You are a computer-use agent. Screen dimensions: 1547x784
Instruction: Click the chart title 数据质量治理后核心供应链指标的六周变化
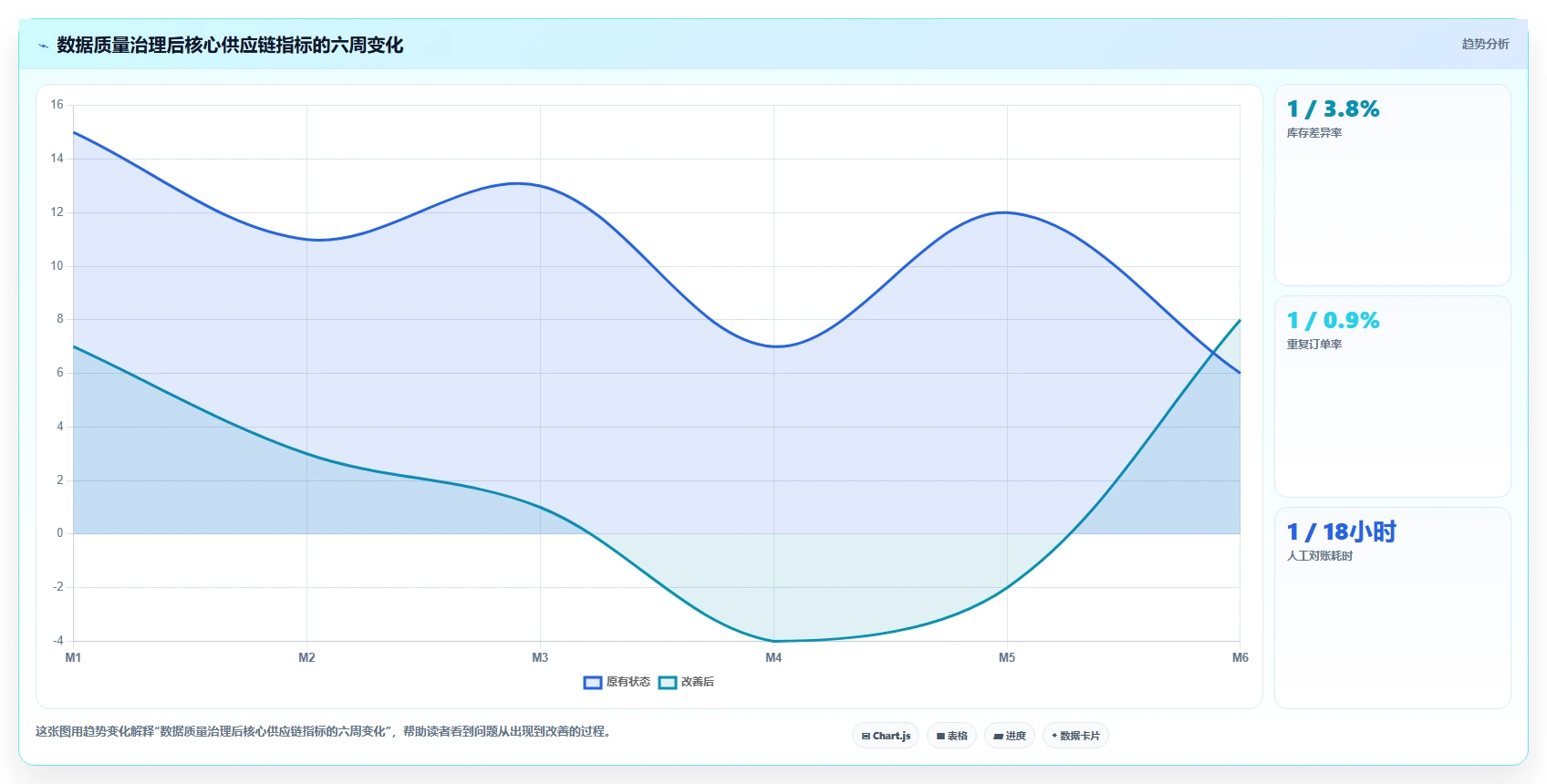pos(230,46)
